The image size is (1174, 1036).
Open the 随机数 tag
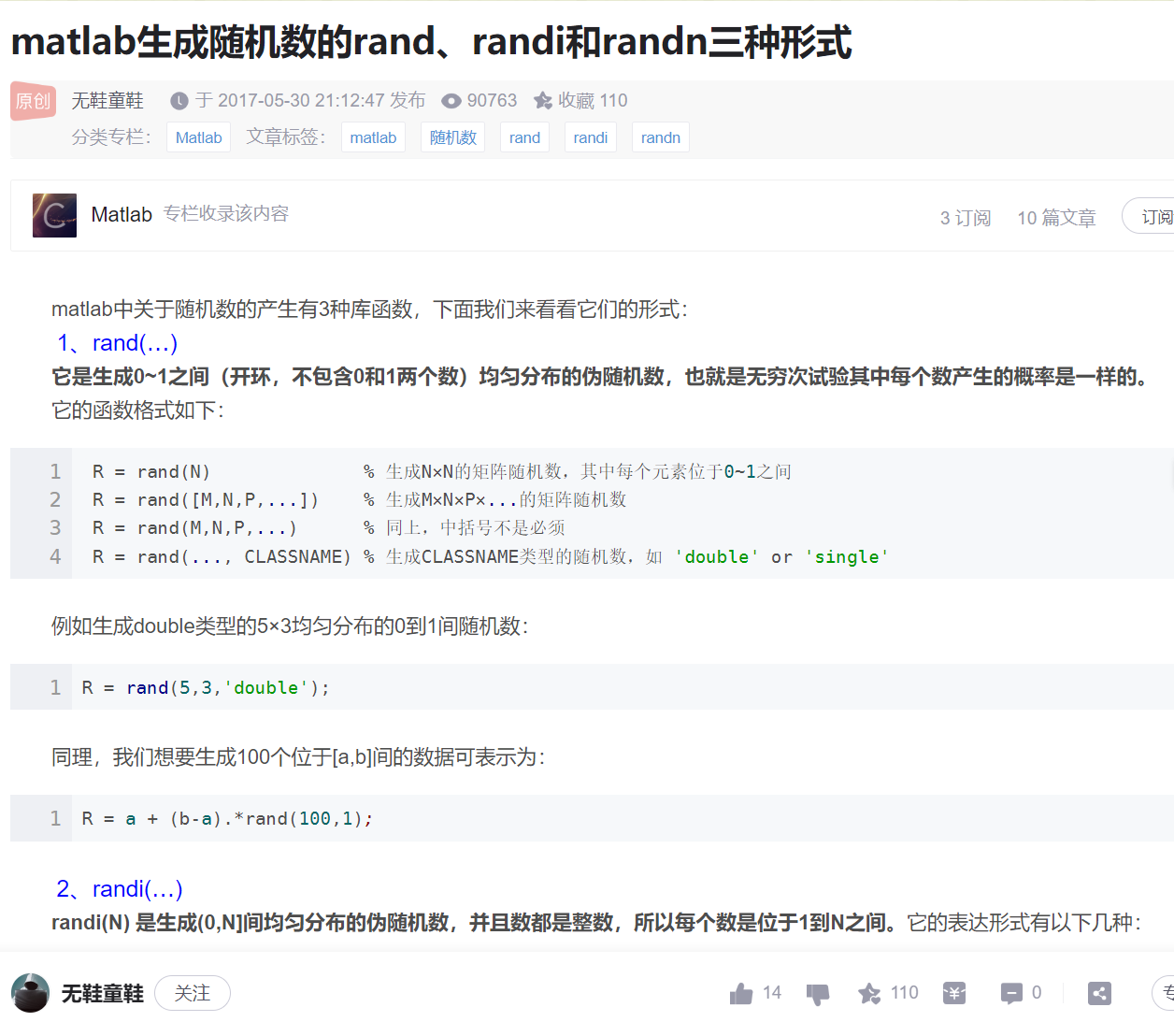[x=452, y=137]
